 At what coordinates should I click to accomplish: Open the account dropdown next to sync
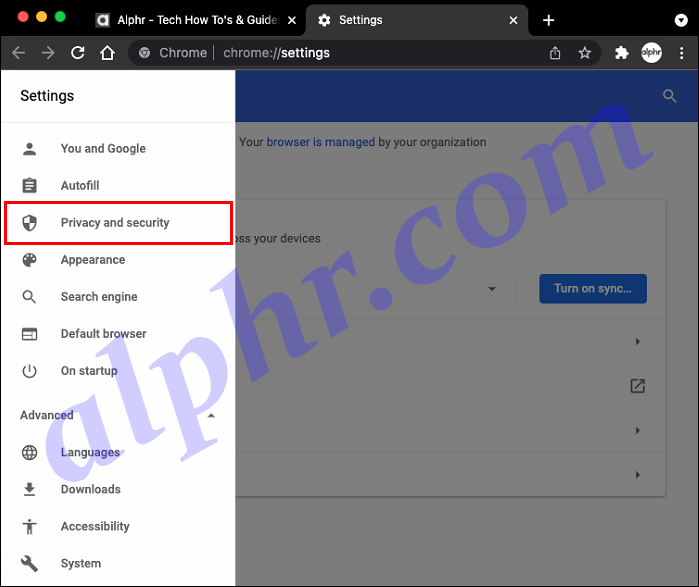[x=492, y=289]
